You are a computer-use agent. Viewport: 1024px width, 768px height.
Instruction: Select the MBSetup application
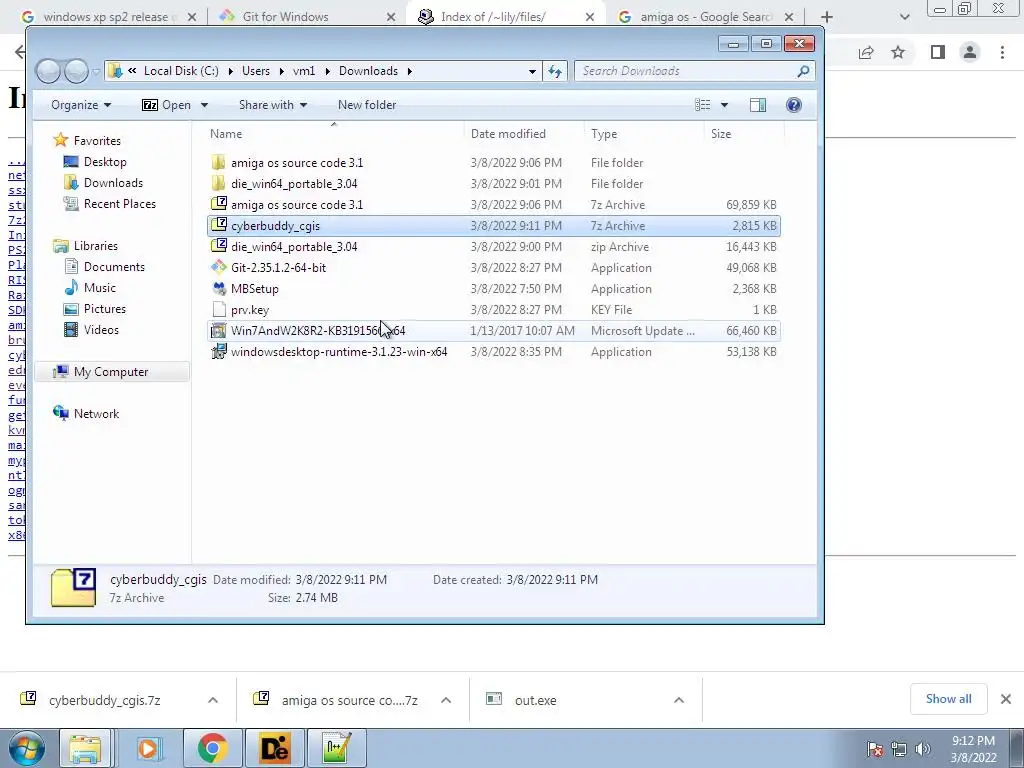pyautogui.click(x=493, y=289)
